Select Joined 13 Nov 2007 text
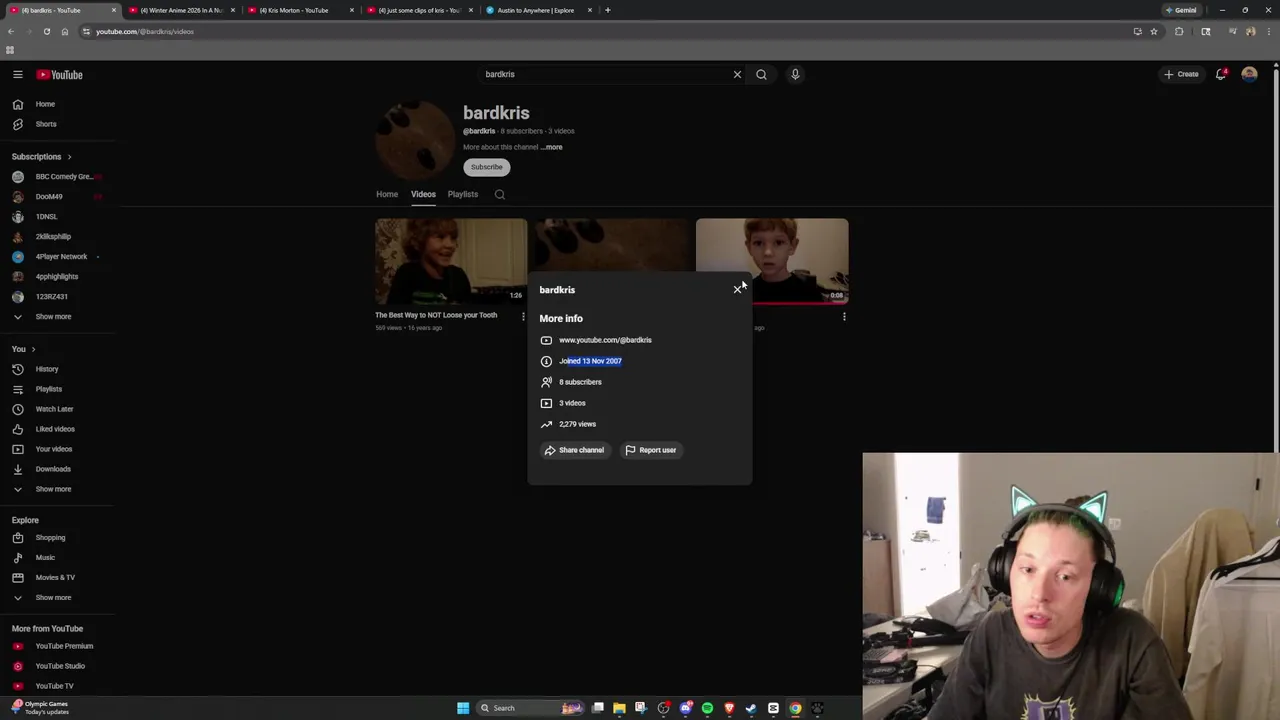This screenshot has height=720, width=1280. 590,361
